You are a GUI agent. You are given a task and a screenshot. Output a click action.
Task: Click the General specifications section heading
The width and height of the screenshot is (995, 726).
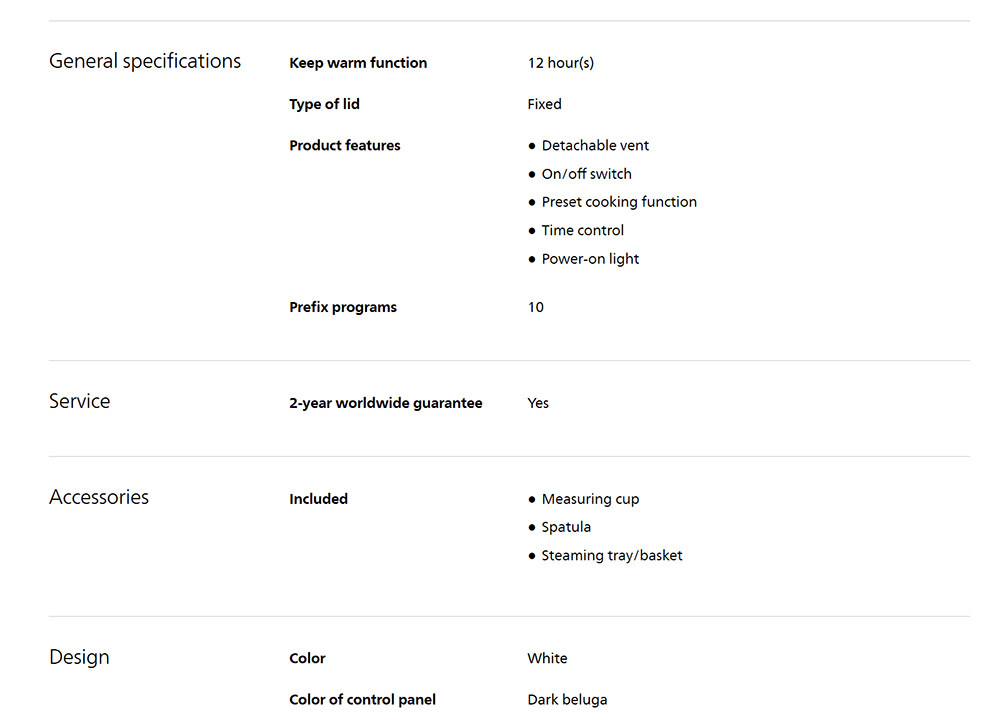click(145, 62)
